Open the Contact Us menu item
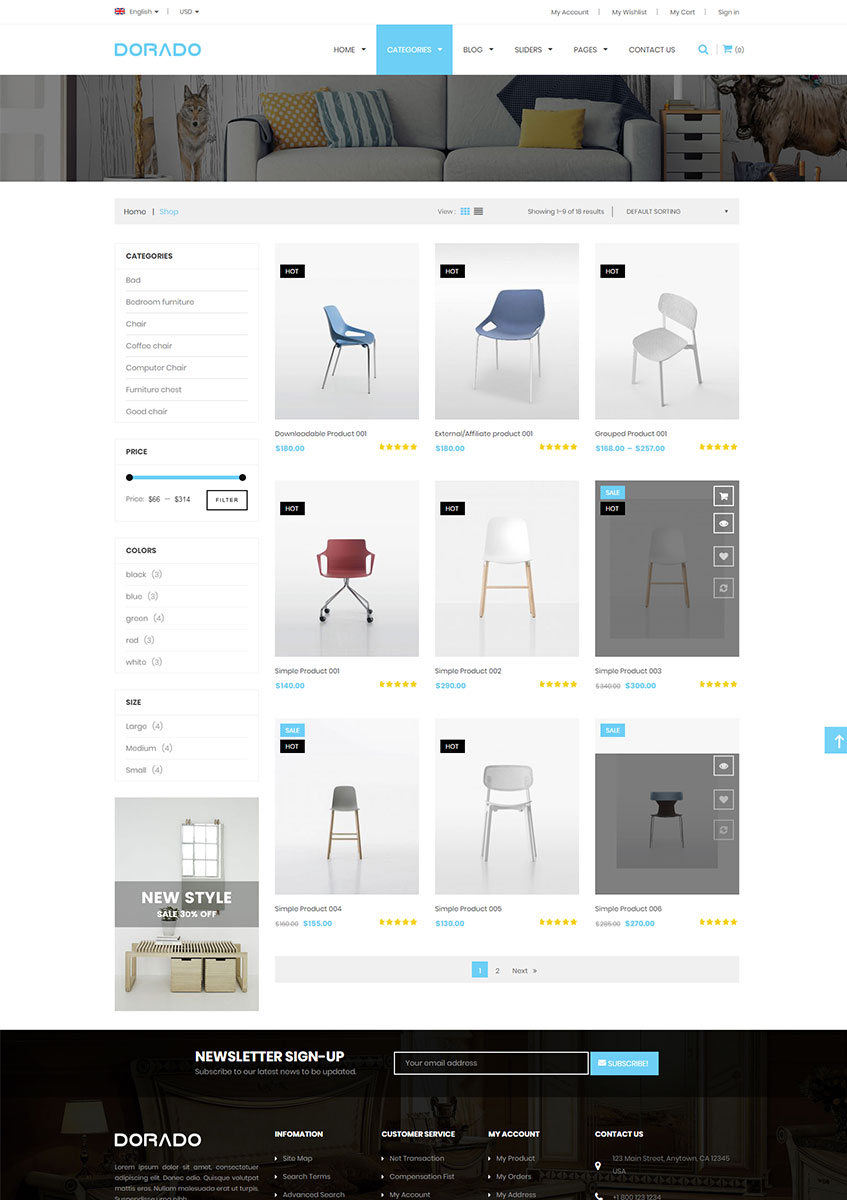Screen dimensions: 847x1200 pyautogui.click(x=652, y=49)
